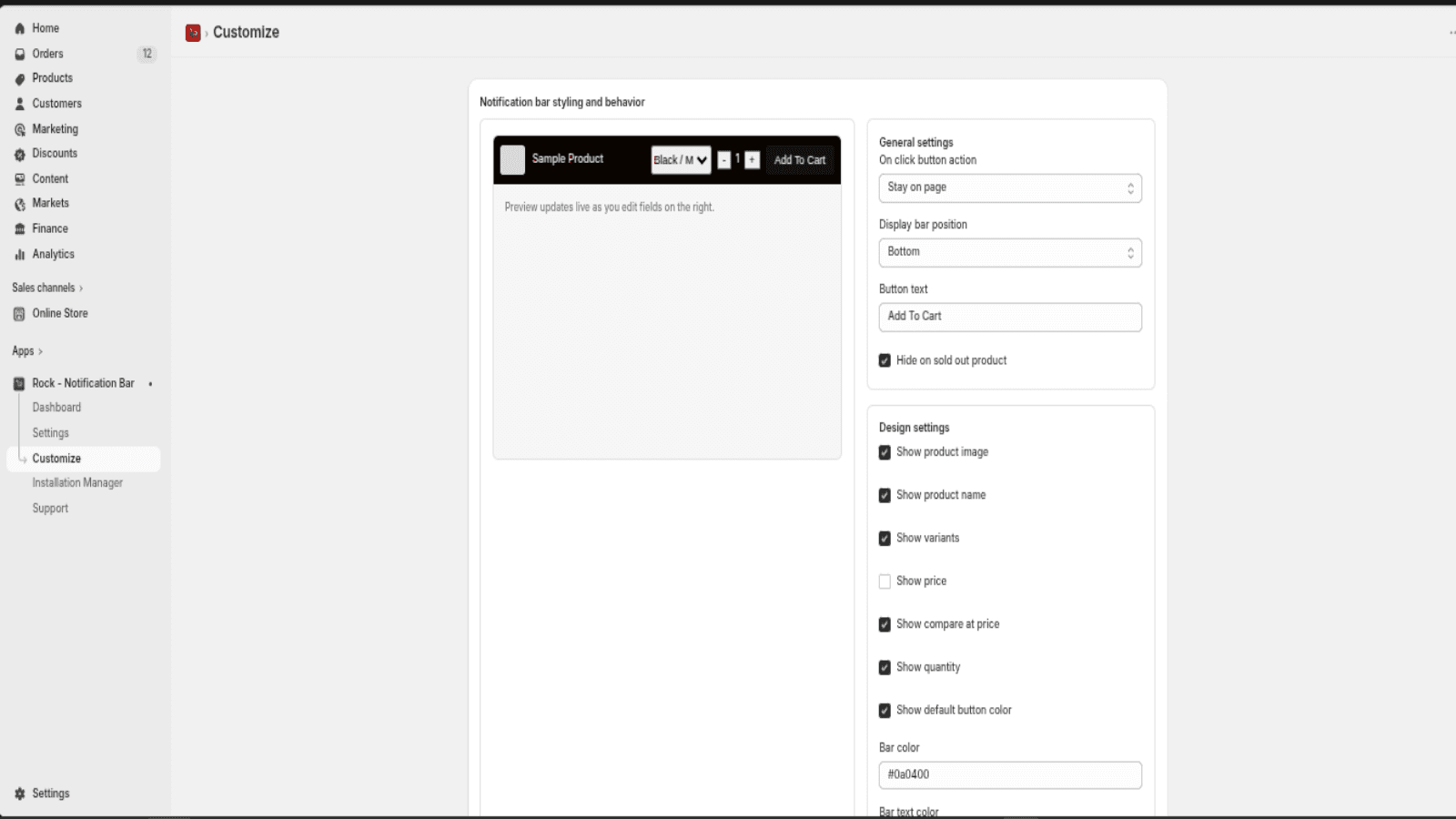Click the Discounts badge icon
Screen dimensions: 1456x819
(20, 155)
